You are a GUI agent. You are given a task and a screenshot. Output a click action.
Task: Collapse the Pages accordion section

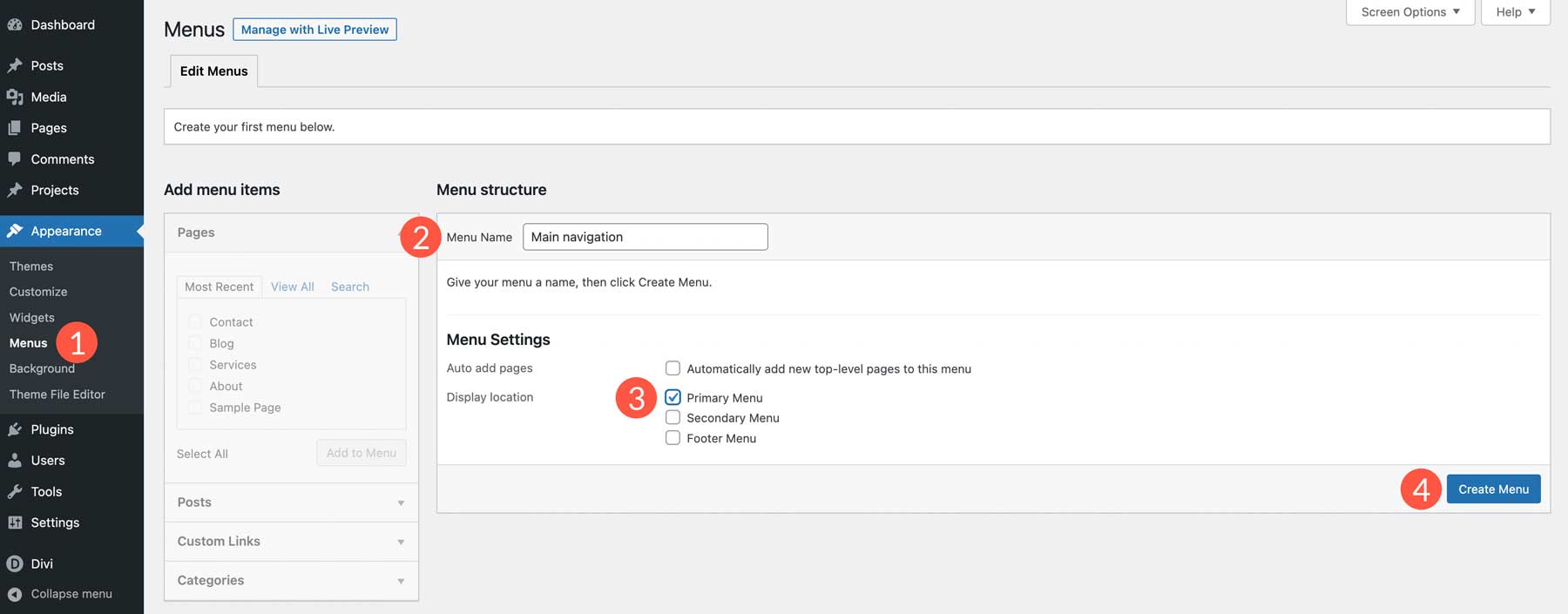tap(291, 233)
